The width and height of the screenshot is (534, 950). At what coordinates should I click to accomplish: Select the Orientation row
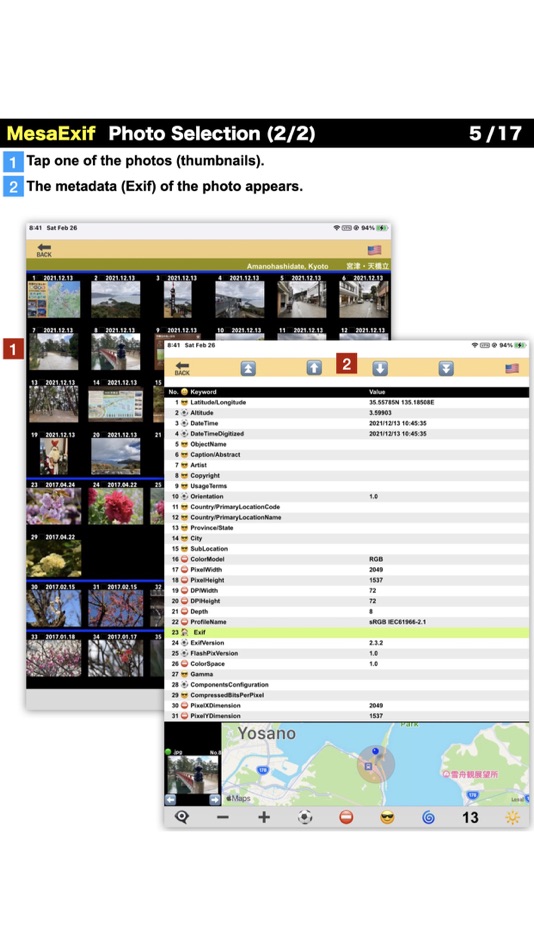pyautogui.click(x=347, y=496)
